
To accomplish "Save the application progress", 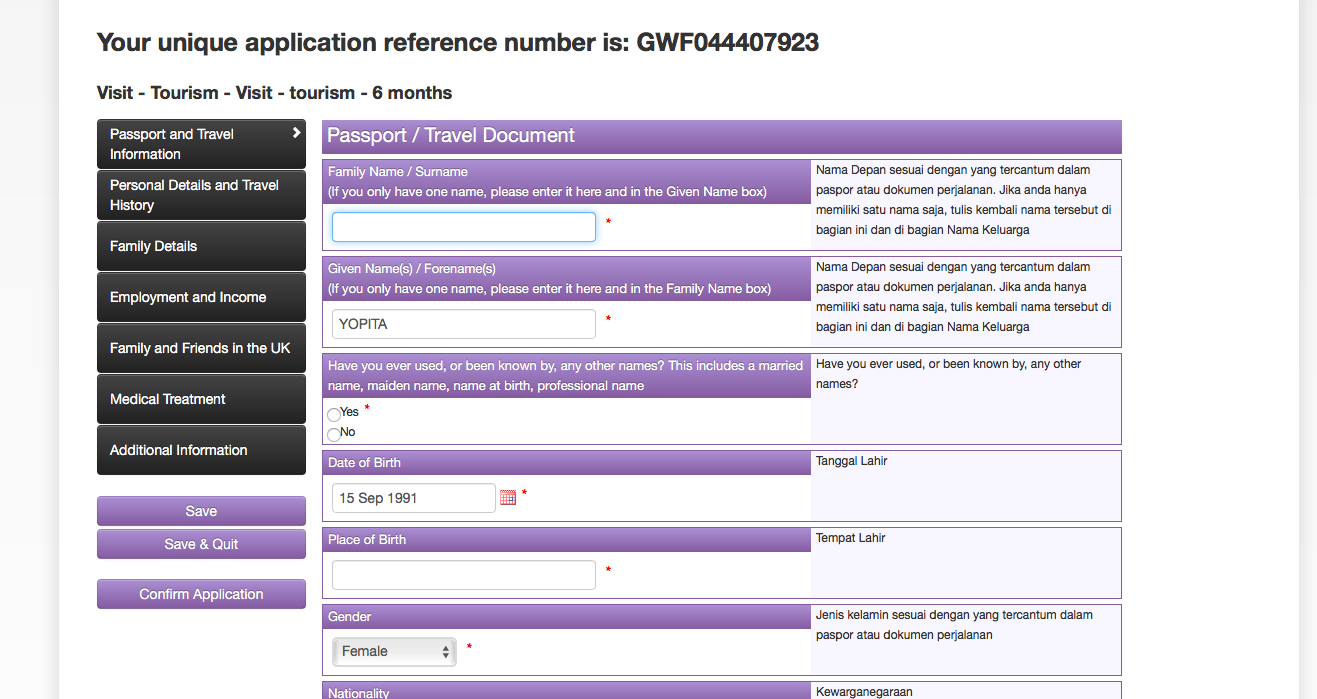I will 200,511.
